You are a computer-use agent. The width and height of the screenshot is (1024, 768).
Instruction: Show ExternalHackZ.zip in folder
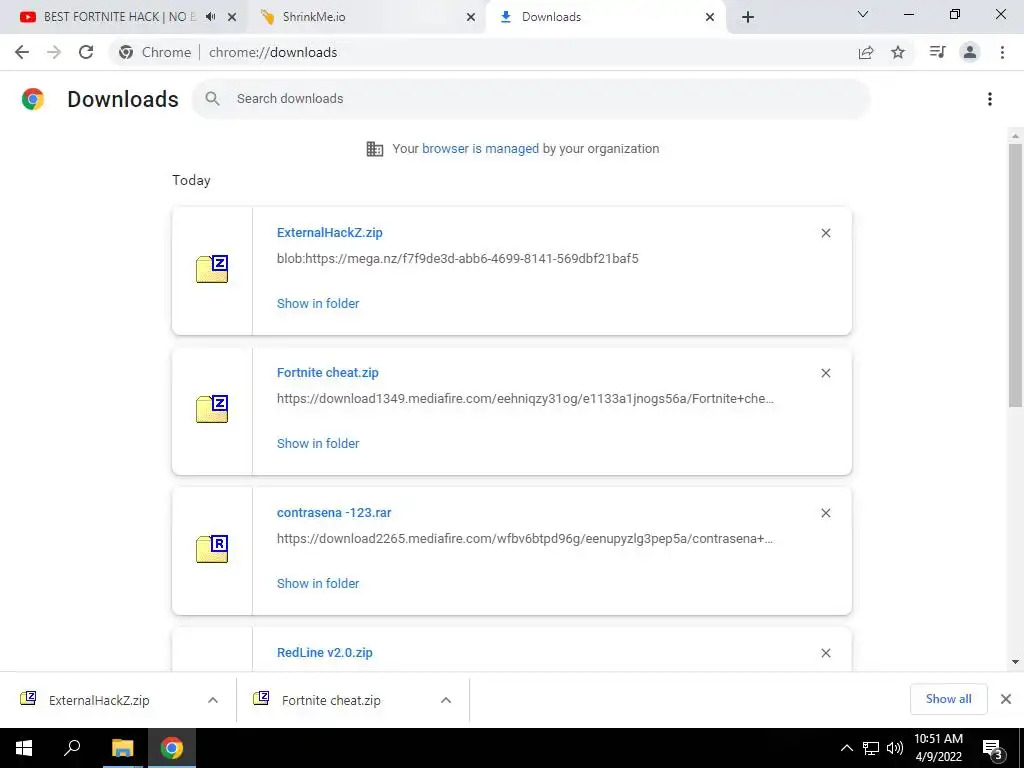(x=318, y=303)
